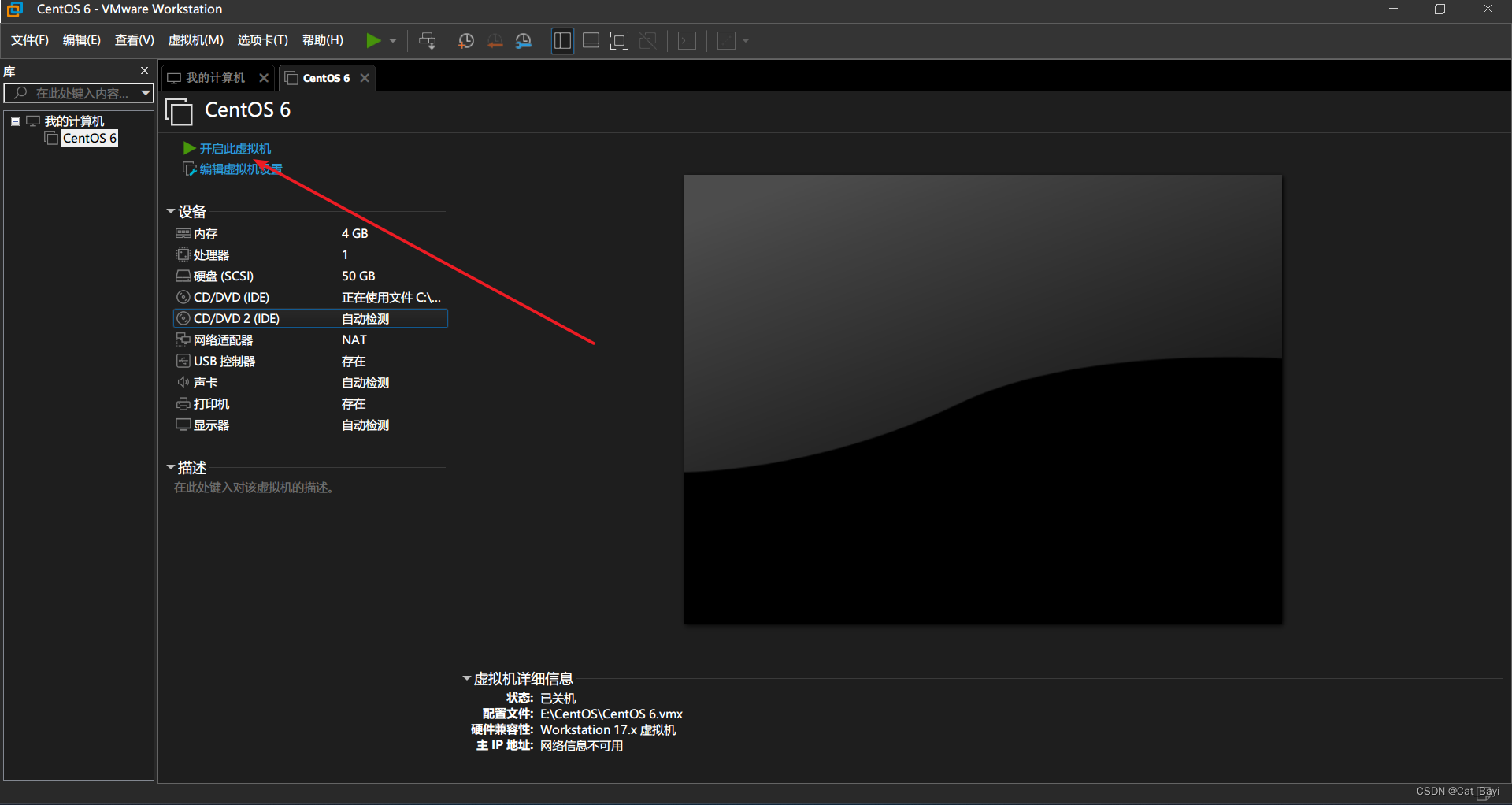
Task: Open the library search dropdown arrow
Action: (x=146, y=93)
